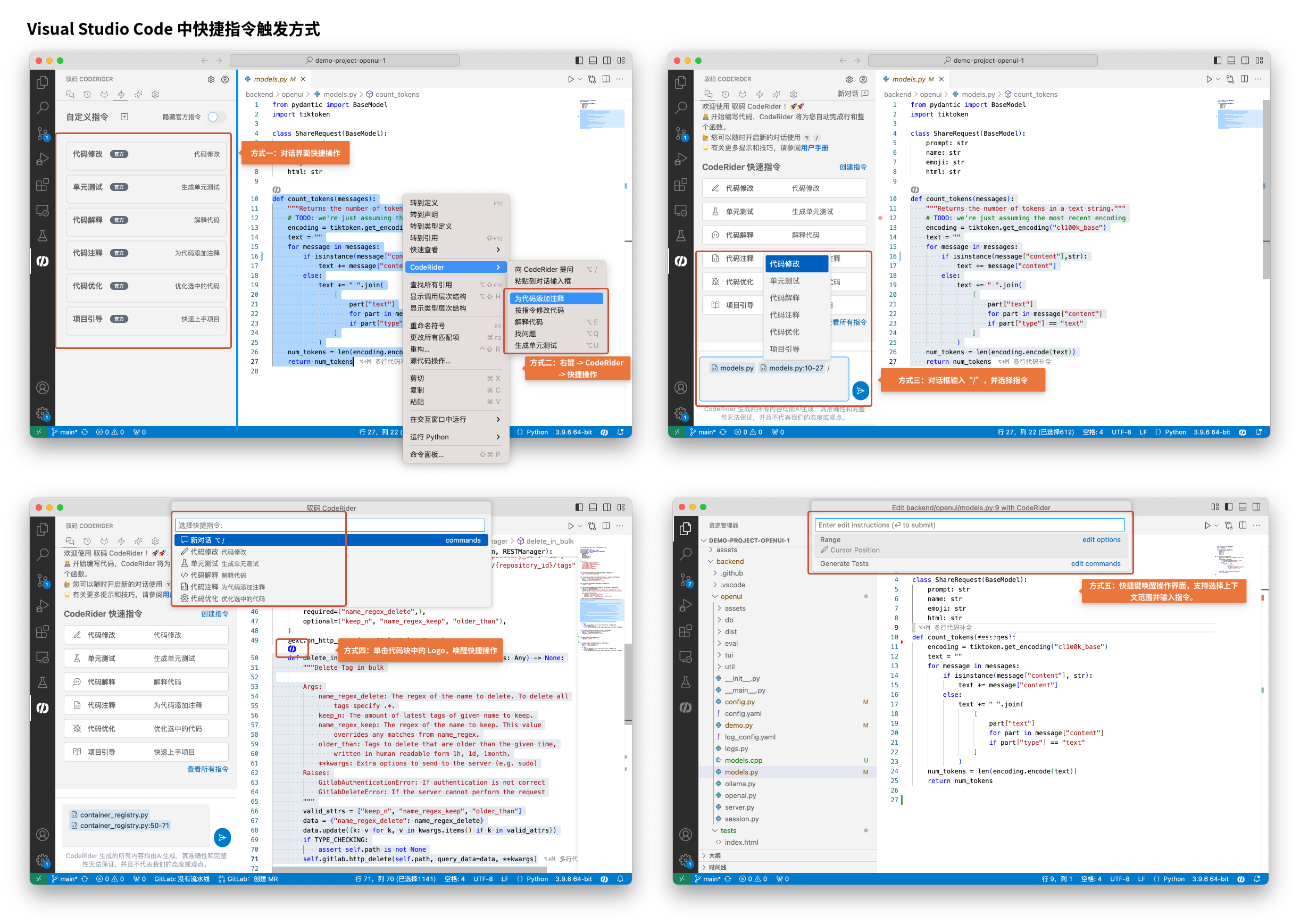Image resolution: width=1300 pixels, height=924 pixels.
Task: Click send arrow beside models.py:10-27 chip
Action: [860, 390]
